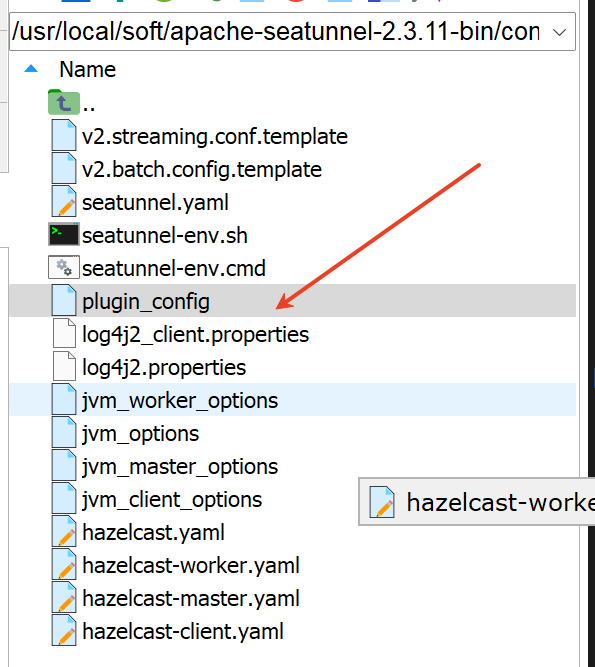Select jvm_master_options file name

tap(180, 467)
